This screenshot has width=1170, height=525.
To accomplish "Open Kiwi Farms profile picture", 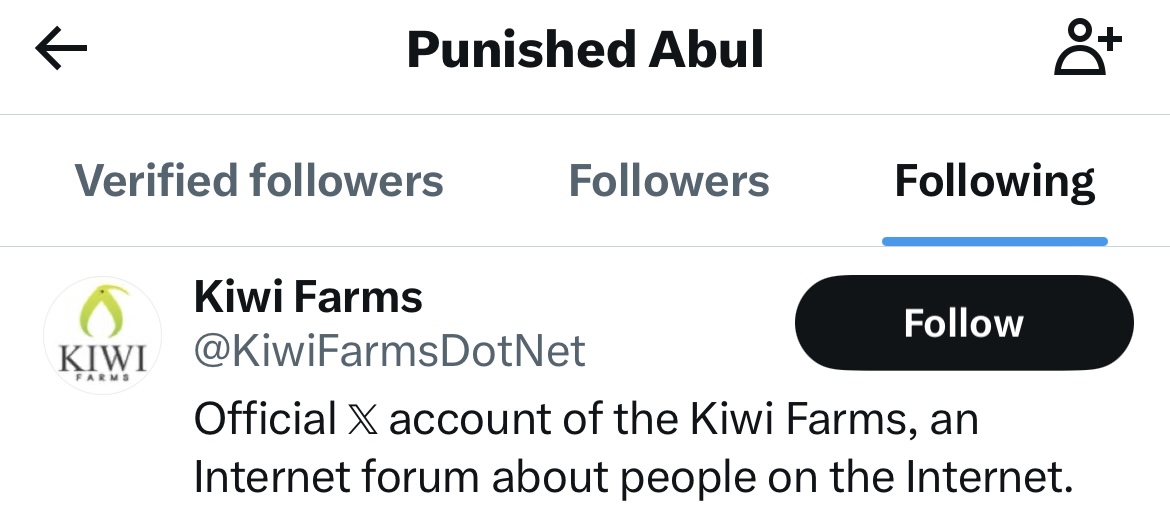I will (102, 335).
